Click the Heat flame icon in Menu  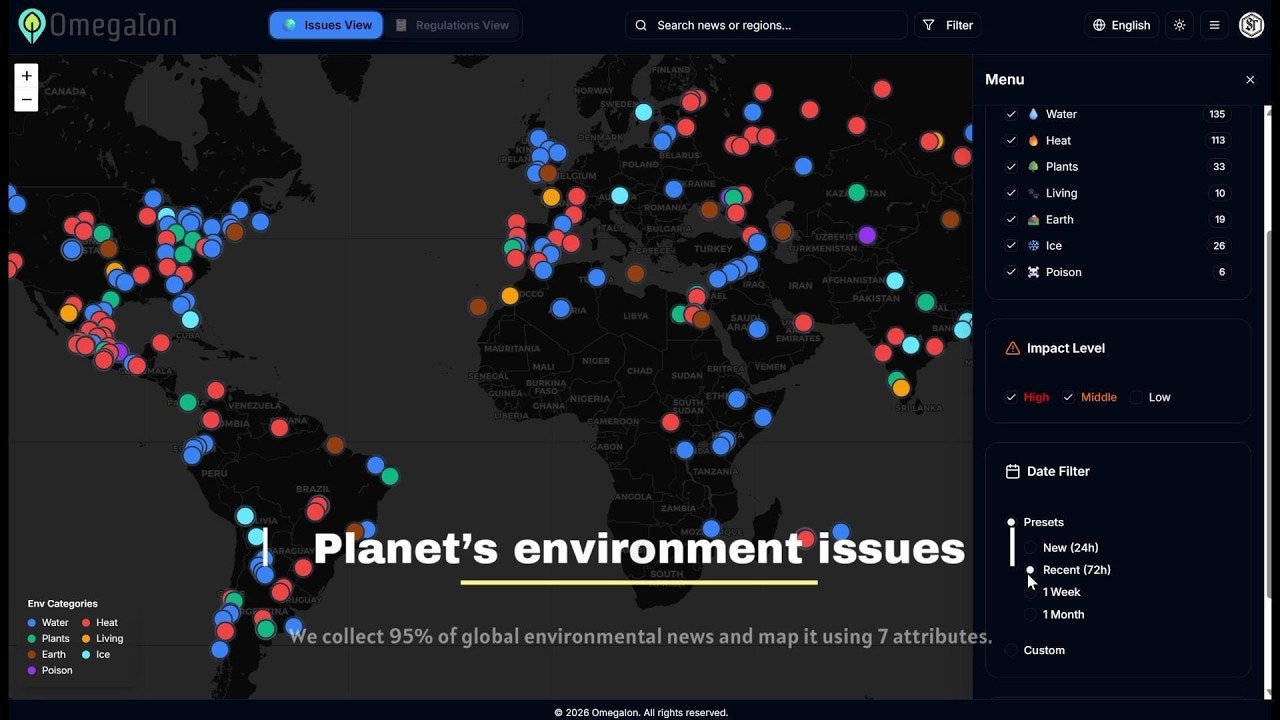point(1034,141)
